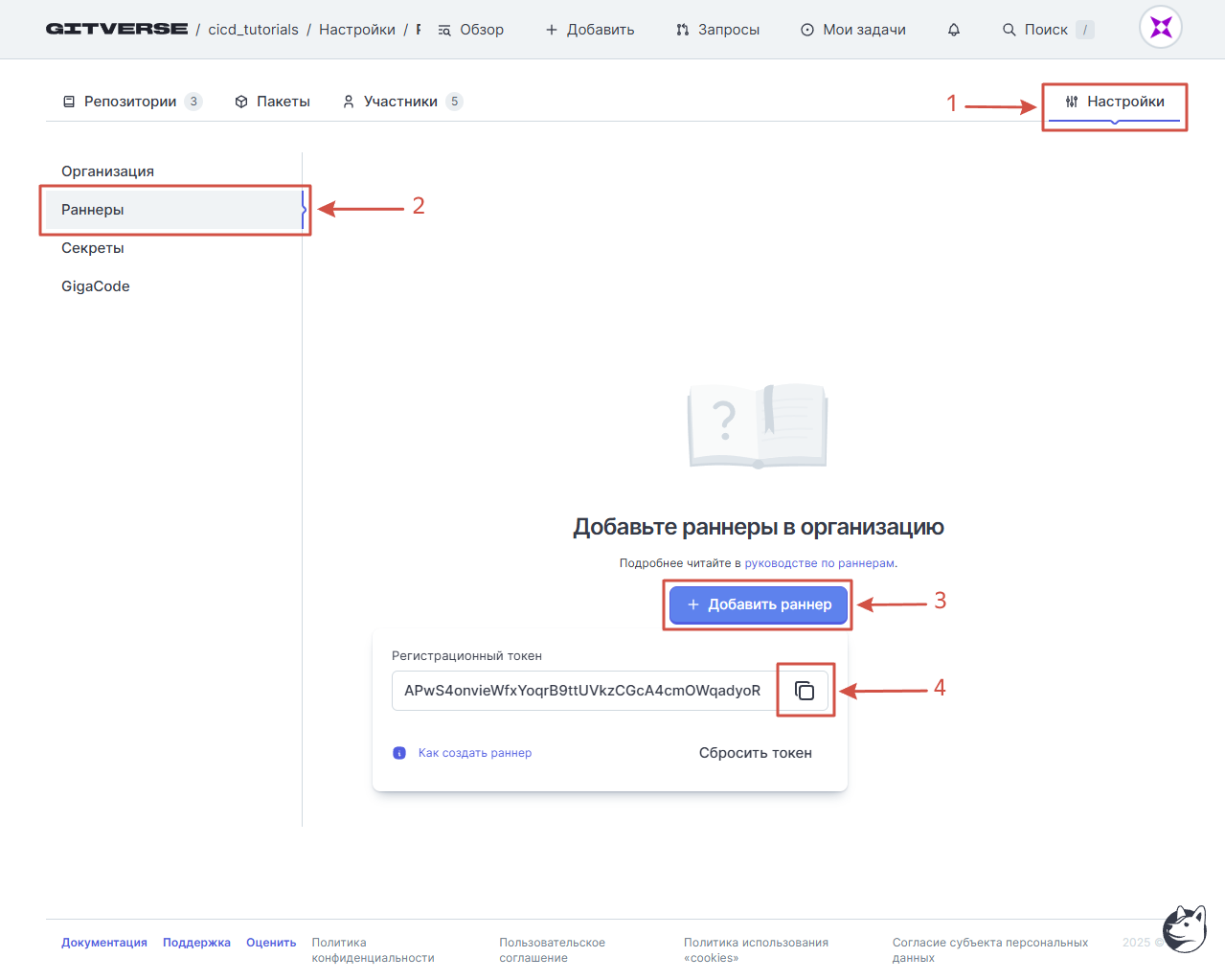
Task: Open user avatar profile menu
Action: (x=1160, y=28)
